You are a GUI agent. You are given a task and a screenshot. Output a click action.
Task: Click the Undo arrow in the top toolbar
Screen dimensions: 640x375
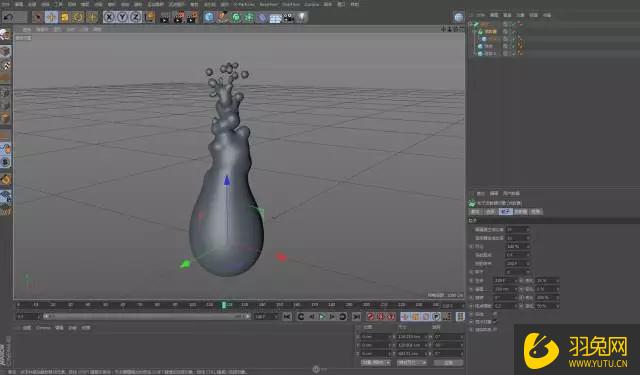coord(9,17)
